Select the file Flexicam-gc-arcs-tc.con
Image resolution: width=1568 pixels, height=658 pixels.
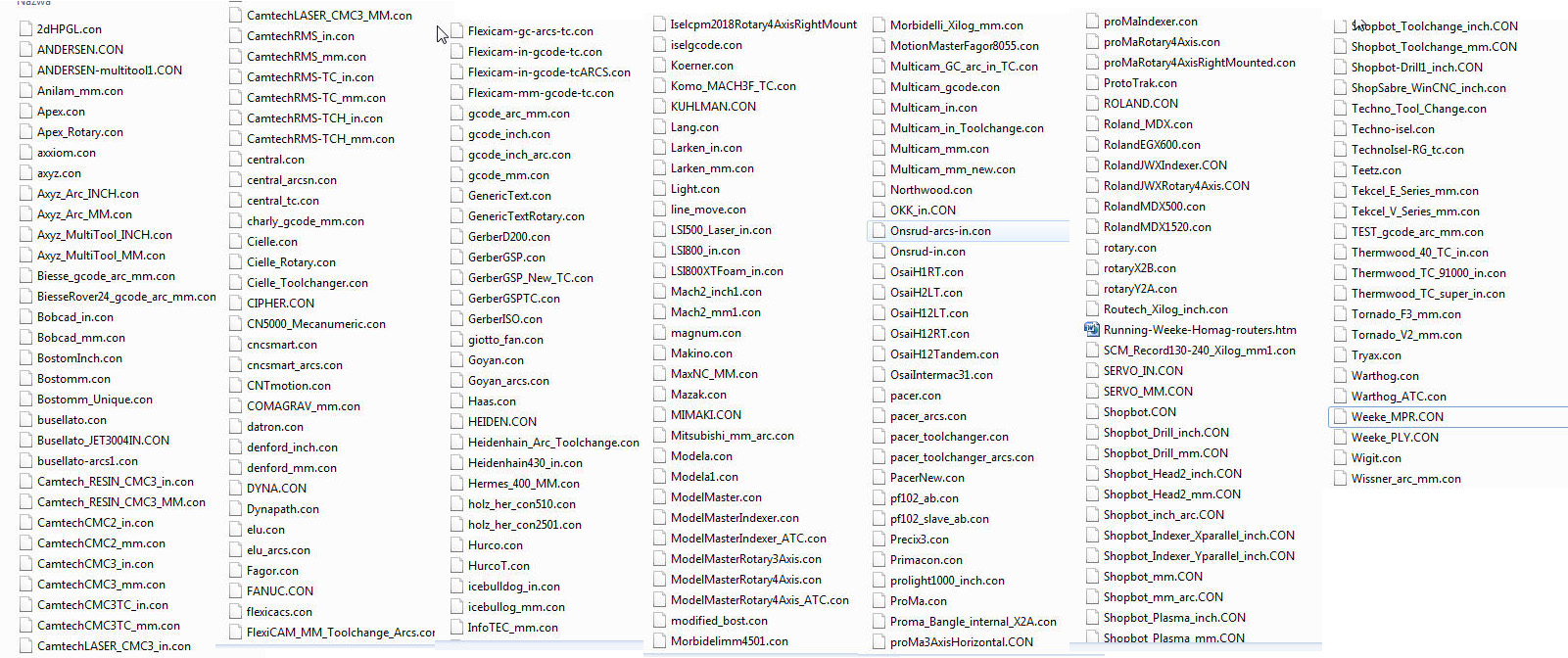[x=531, y=31]
